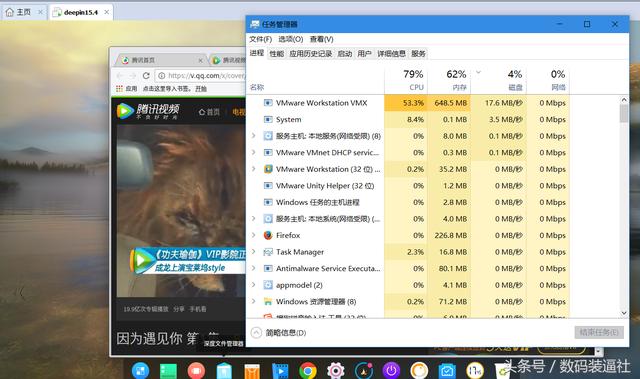Open Deepin File Manager from the dock
640x379 pixels.
tap(224, 371)
